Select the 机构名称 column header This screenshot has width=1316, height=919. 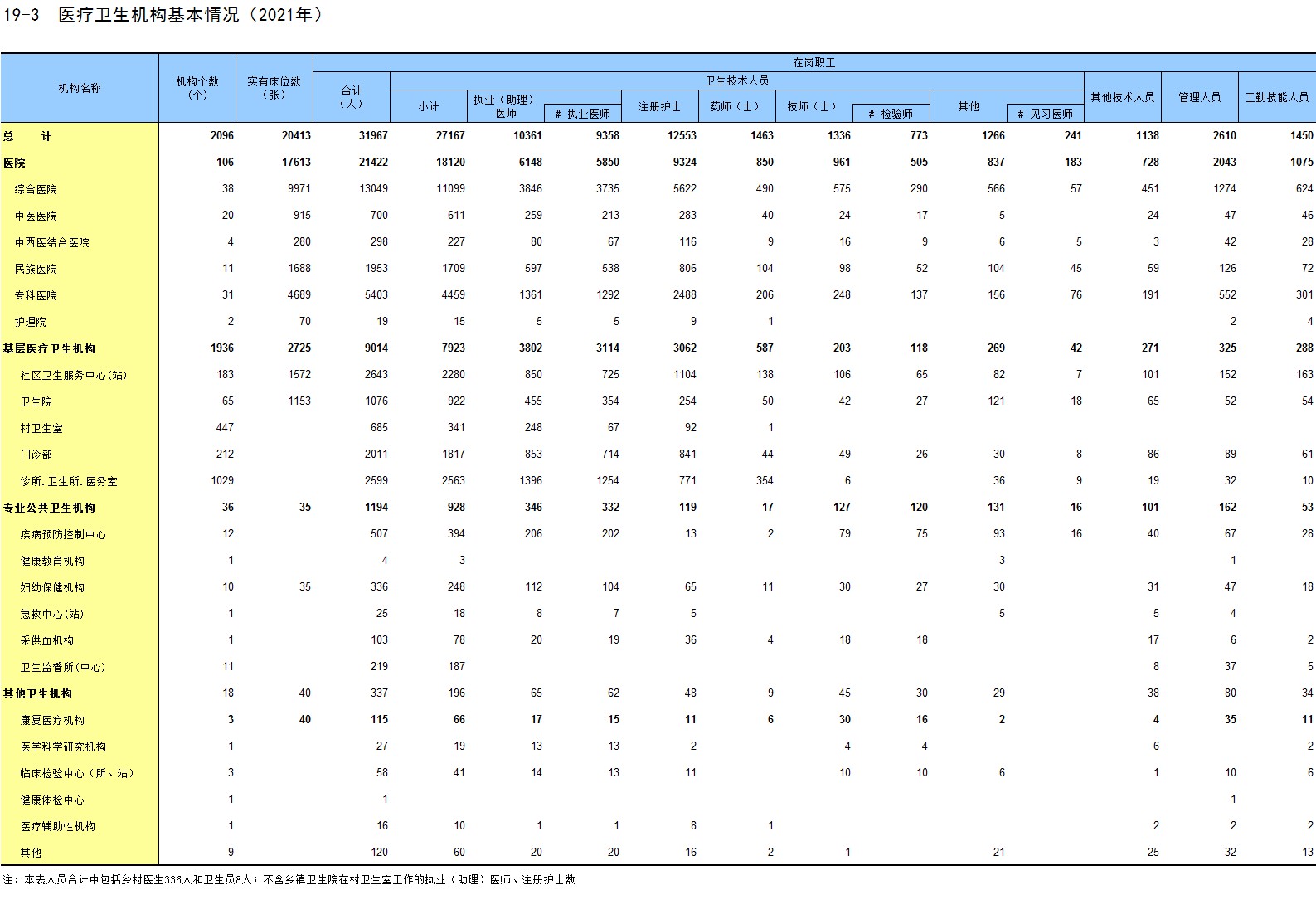(x=80, y=88)
